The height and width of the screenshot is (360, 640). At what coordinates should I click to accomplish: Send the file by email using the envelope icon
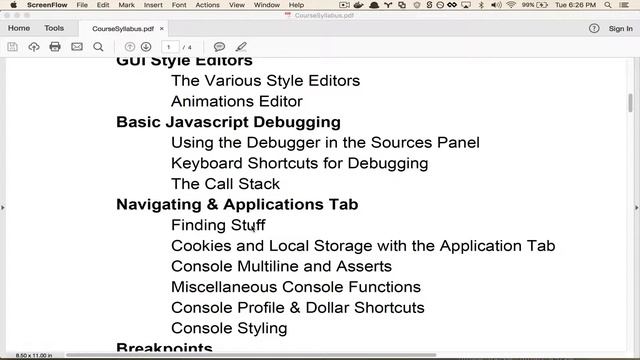point(77,47)
